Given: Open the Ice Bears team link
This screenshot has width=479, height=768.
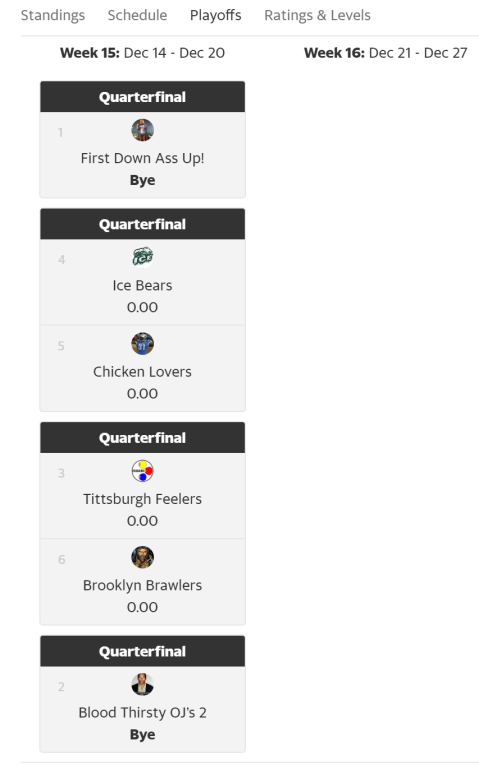Looking at the screenshot, I should point(143,286).
